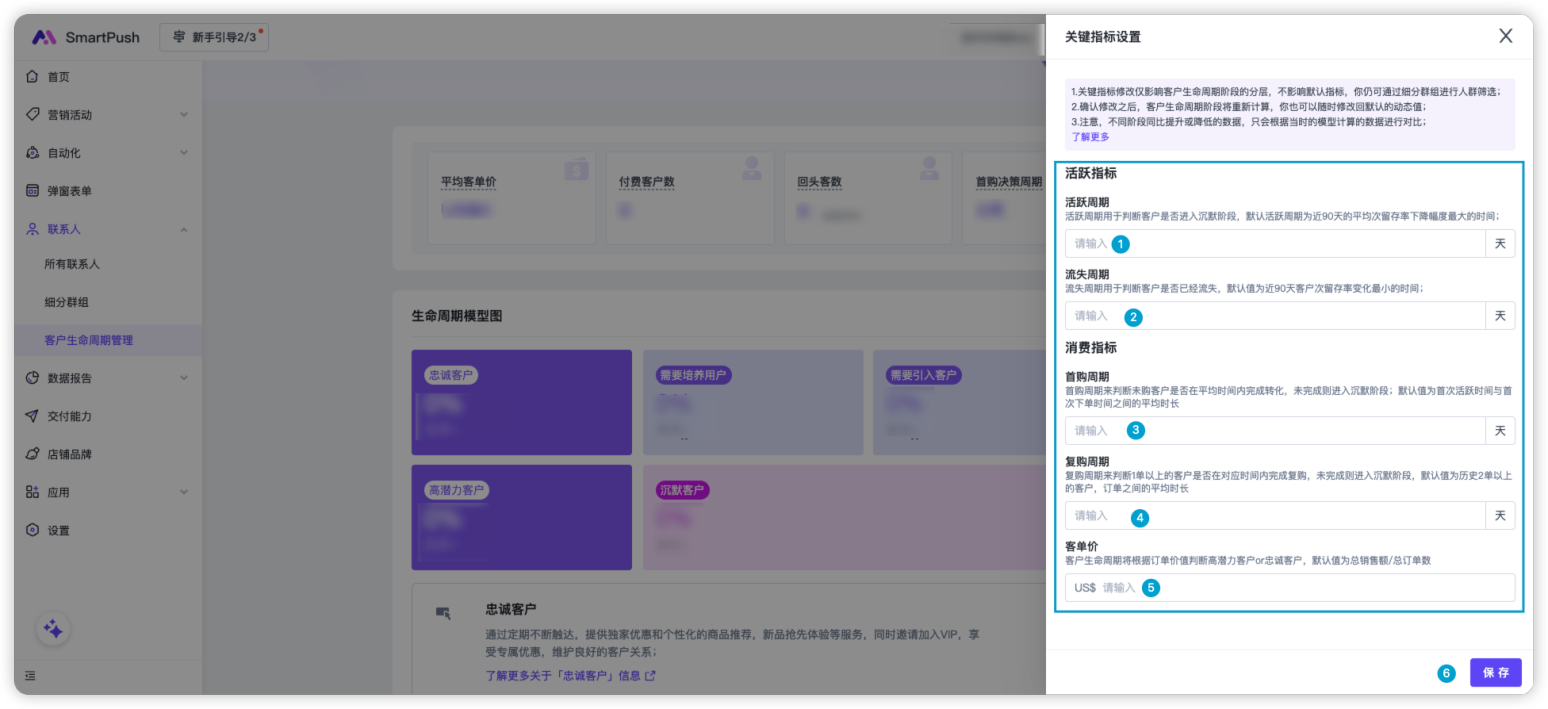This screenshot has height=709, width=1548.
Task: Collapse the 联系人 menu section
Action: pyautogui.click(x=184, y=229)
